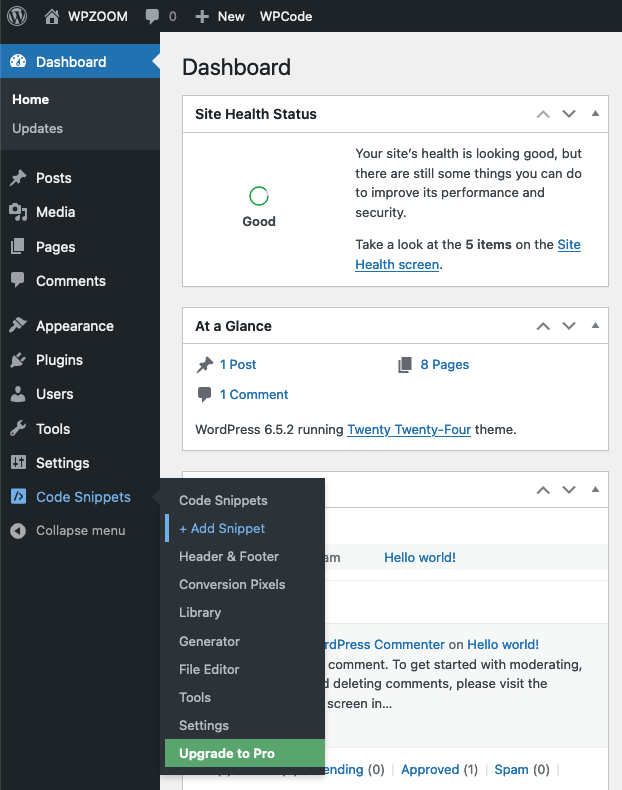Open the Media menu icon
The width and height of the screenshot is (622, 790).
pos(18,212)
